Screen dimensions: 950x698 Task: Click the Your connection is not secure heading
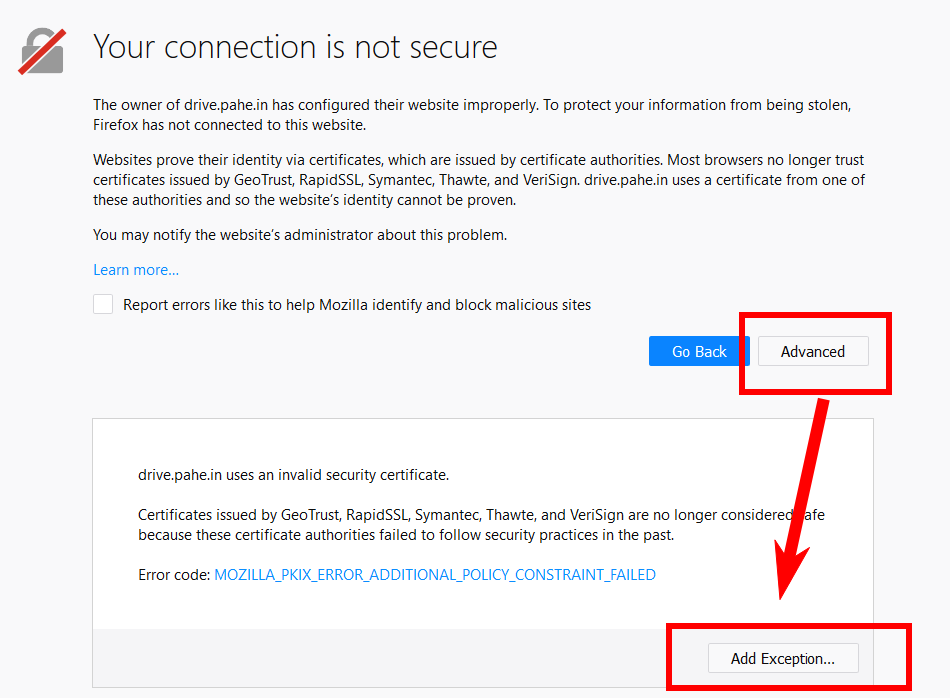pyautogui.click(x=295, y=47)
